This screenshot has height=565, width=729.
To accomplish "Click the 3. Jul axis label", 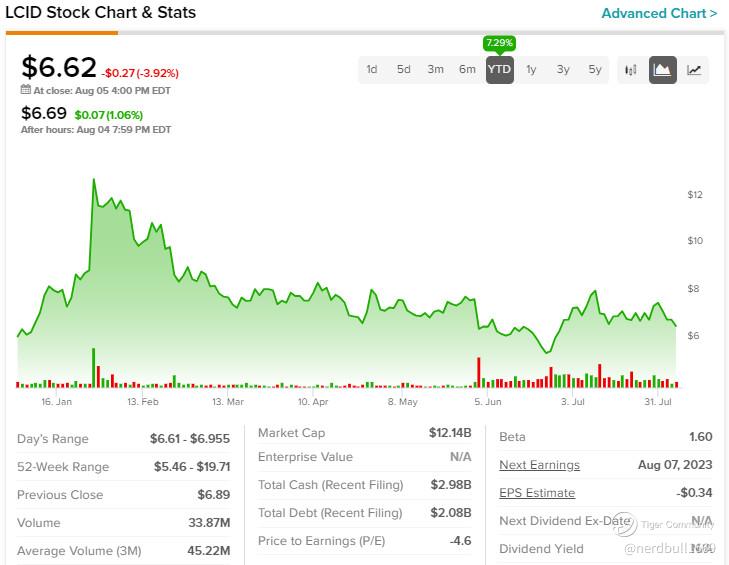I will pyautogui.click(x=572, y=401).
